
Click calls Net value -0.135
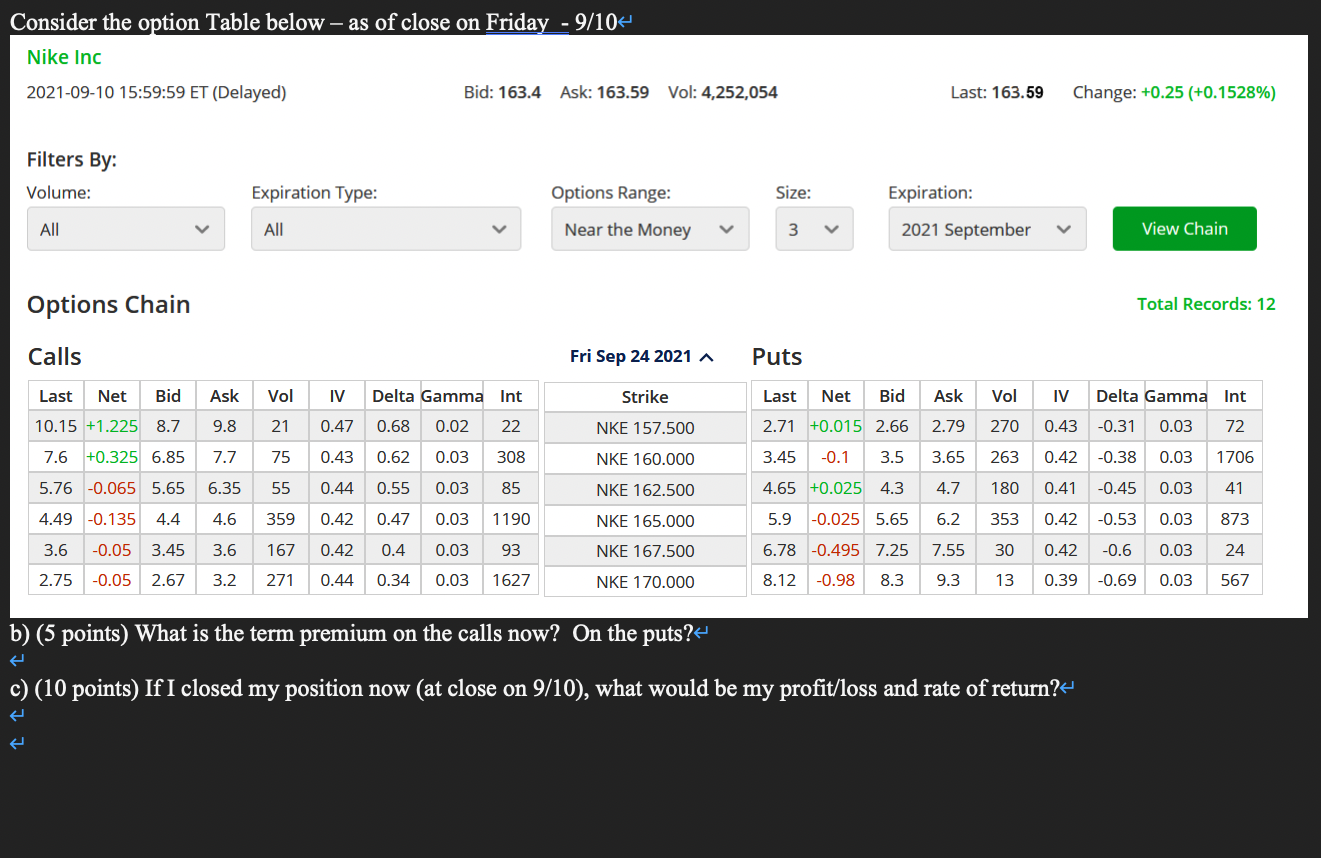112,519
